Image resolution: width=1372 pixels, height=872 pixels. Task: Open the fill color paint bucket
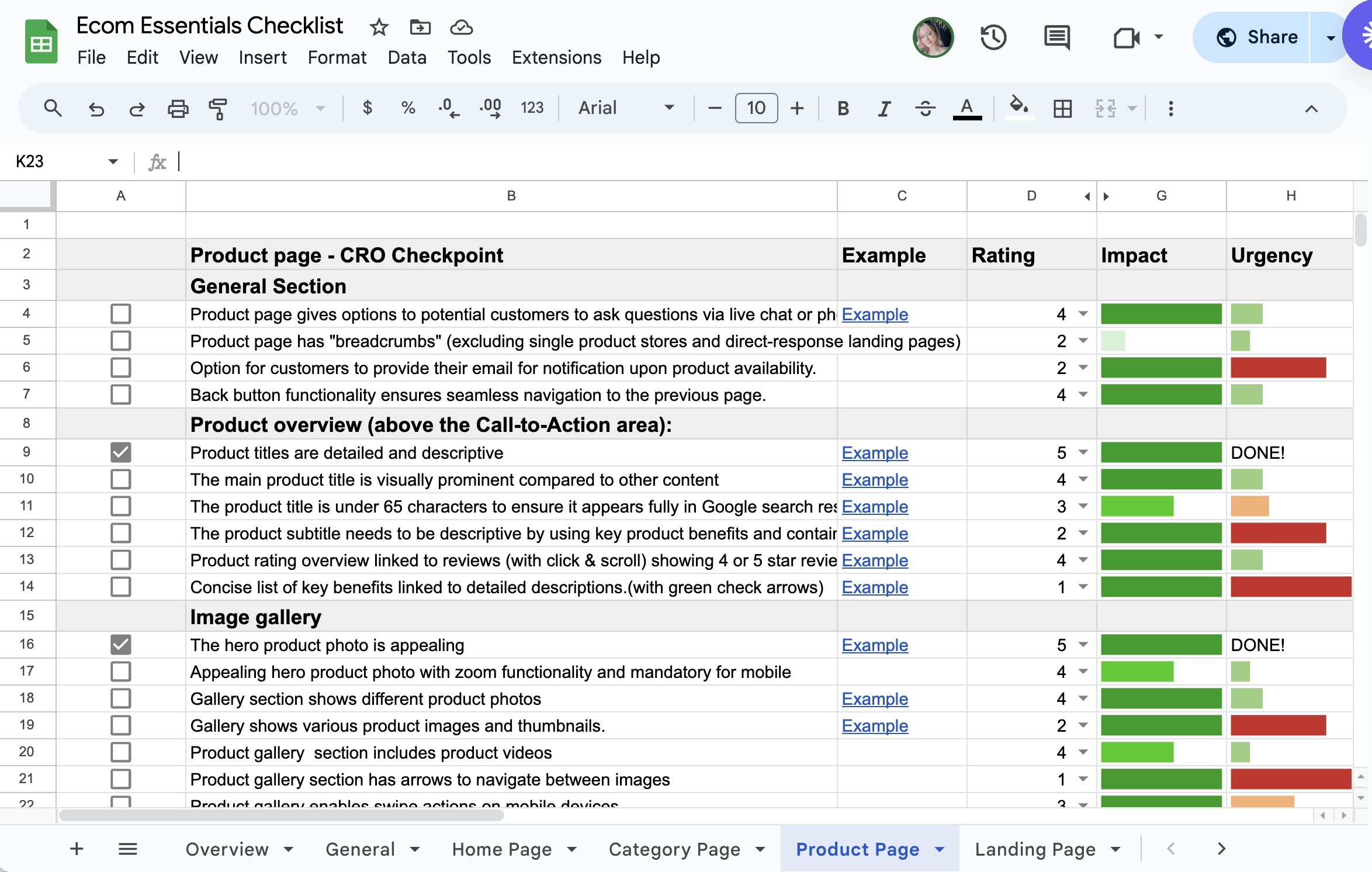(x=1018, y=108)
